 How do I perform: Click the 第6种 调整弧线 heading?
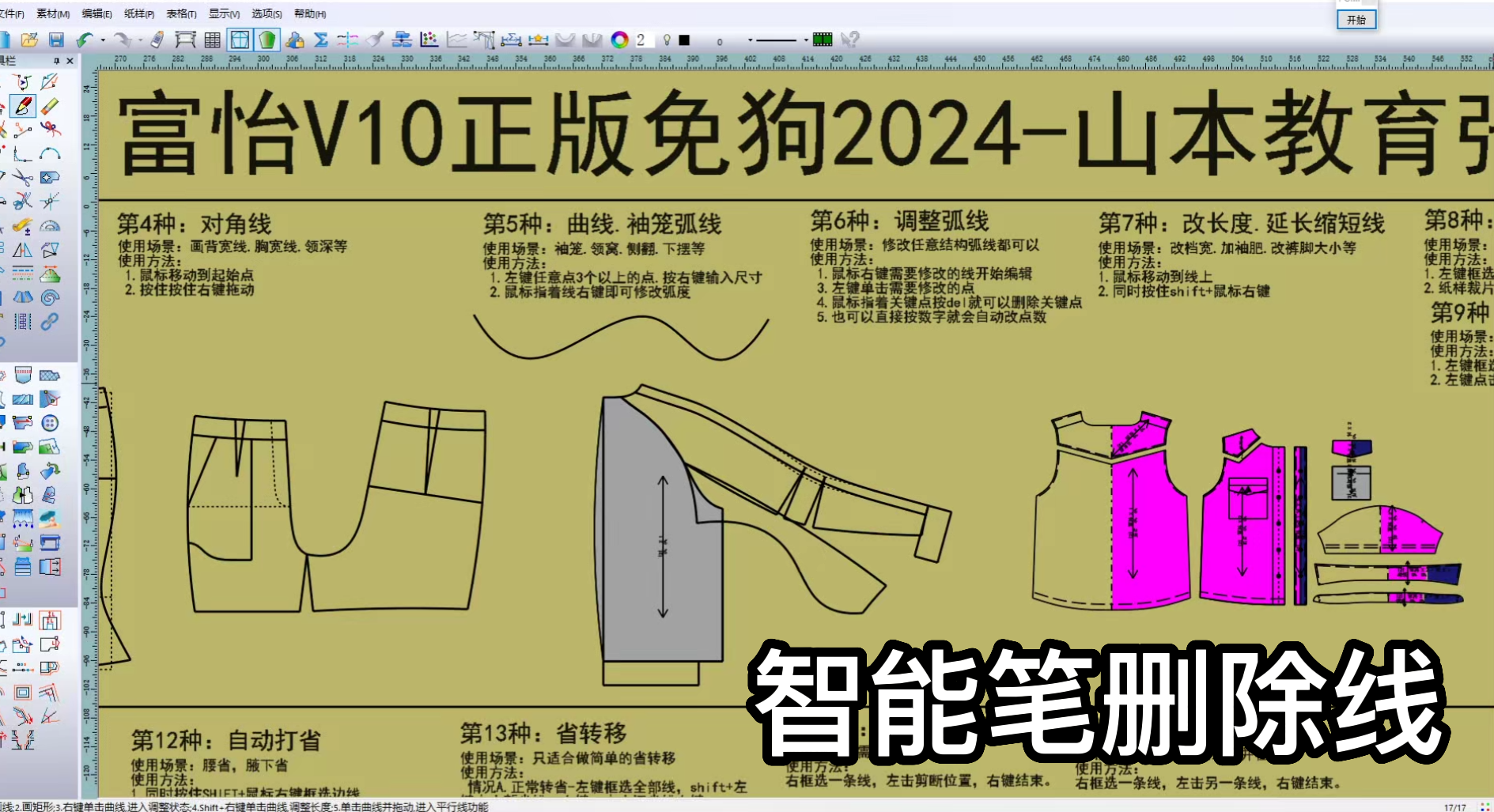[x=899, y=221]
